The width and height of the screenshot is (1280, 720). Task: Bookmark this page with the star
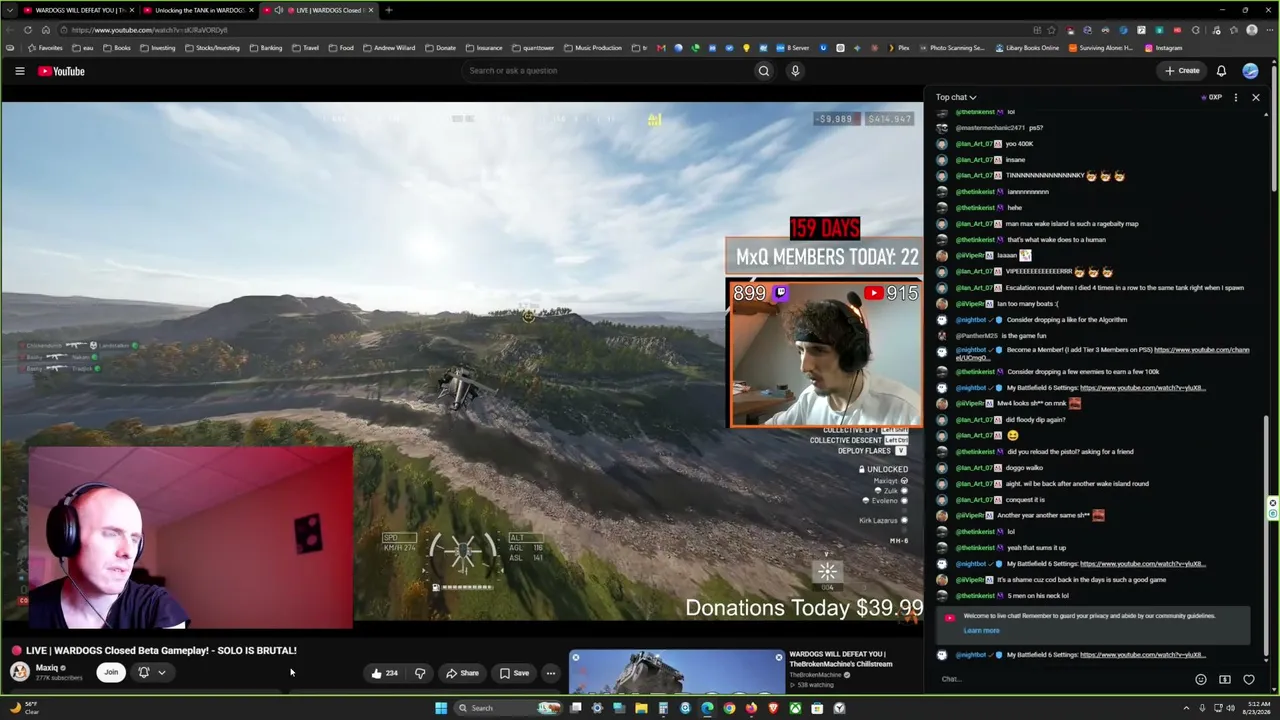click(1051, 30)
